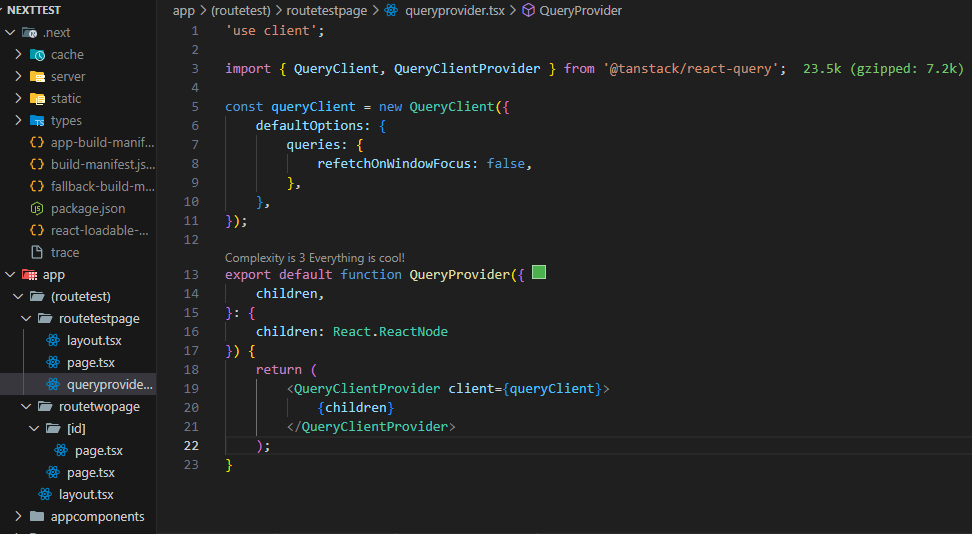Click the static folder icon
Viewport: 972px width, 534px height.
pos(37,98)
